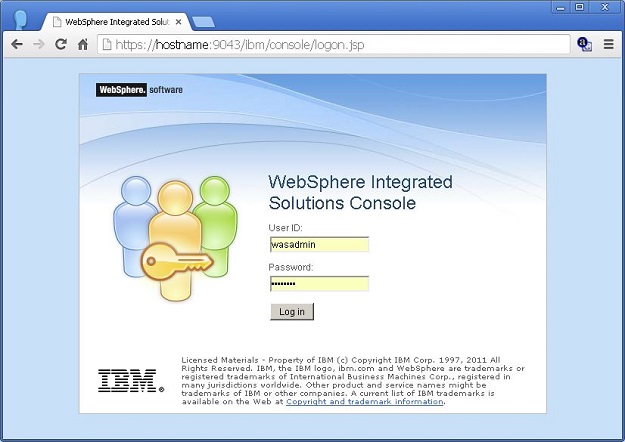The image size is (625, 442).
Task: Close the WebSphere Integrated Solutions tab
Action: [x=179, y=22]
